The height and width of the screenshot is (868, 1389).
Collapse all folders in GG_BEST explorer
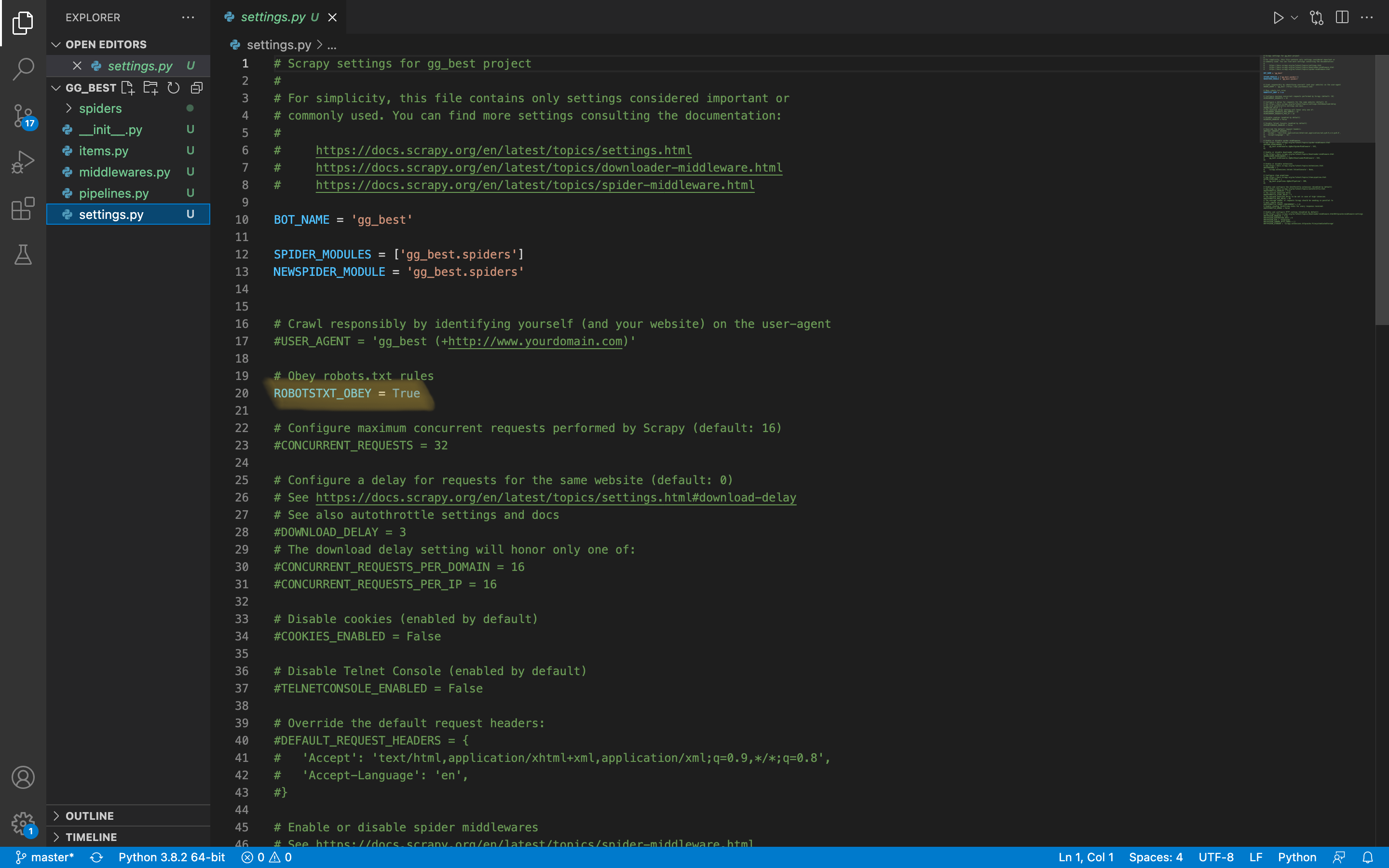[x=197, y=88]
